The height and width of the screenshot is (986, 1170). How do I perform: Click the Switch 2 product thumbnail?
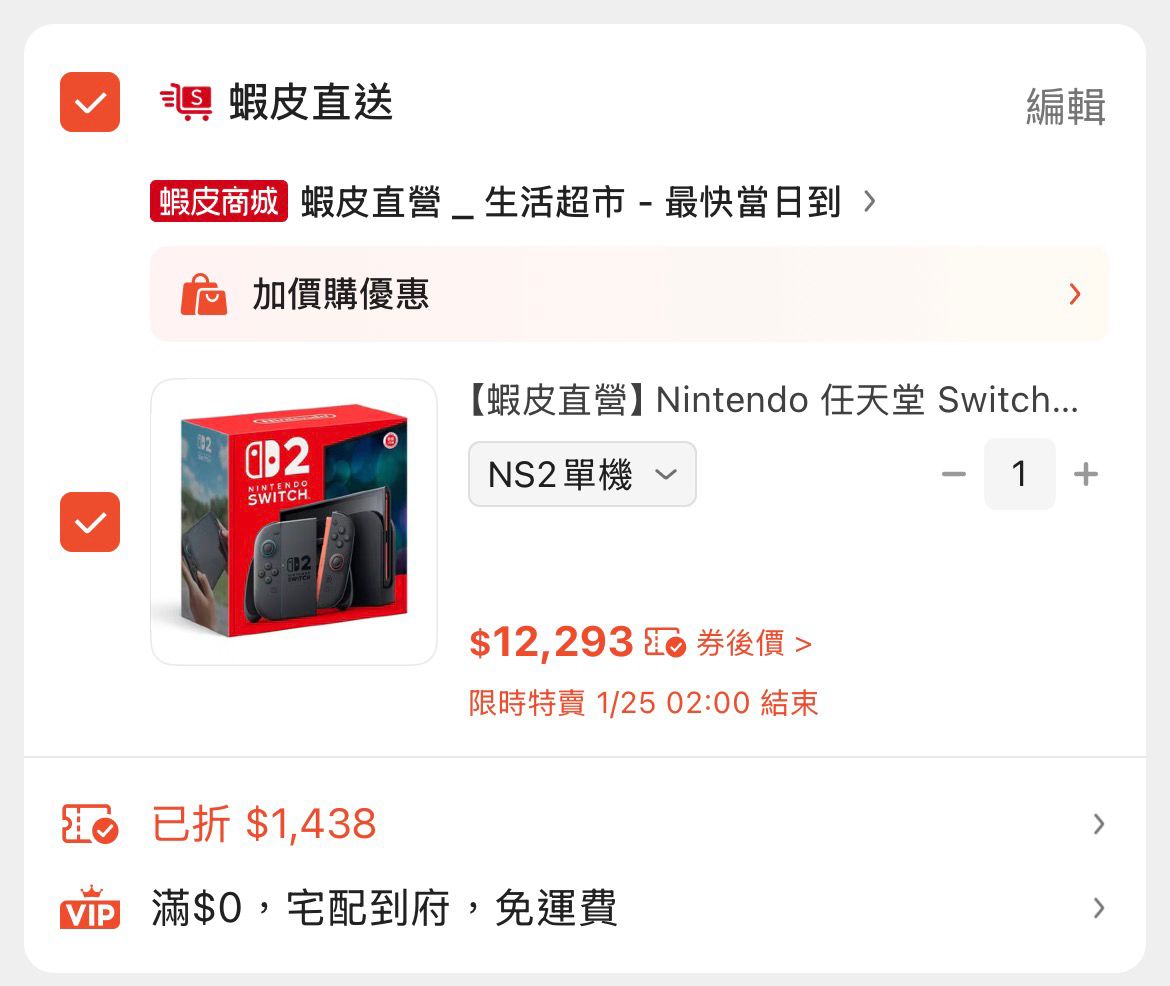click(x=294, y=522)
